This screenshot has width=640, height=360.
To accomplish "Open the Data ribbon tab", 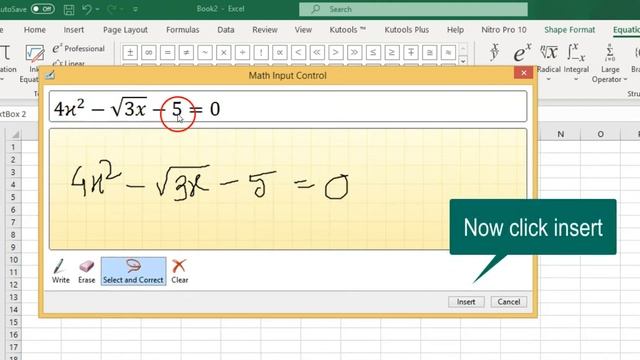I will (226, 30).
